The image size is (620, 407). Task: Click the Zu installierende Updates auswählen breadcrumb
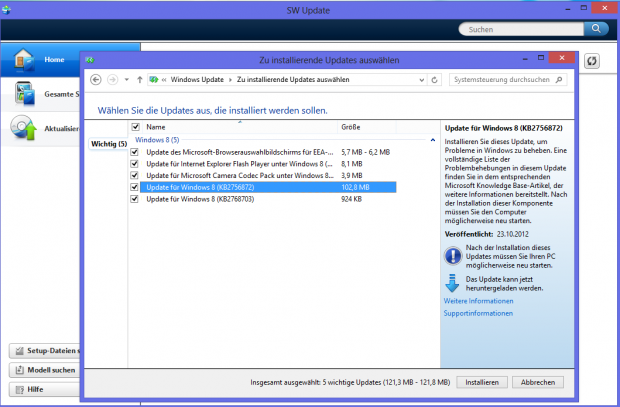point(293,80)
